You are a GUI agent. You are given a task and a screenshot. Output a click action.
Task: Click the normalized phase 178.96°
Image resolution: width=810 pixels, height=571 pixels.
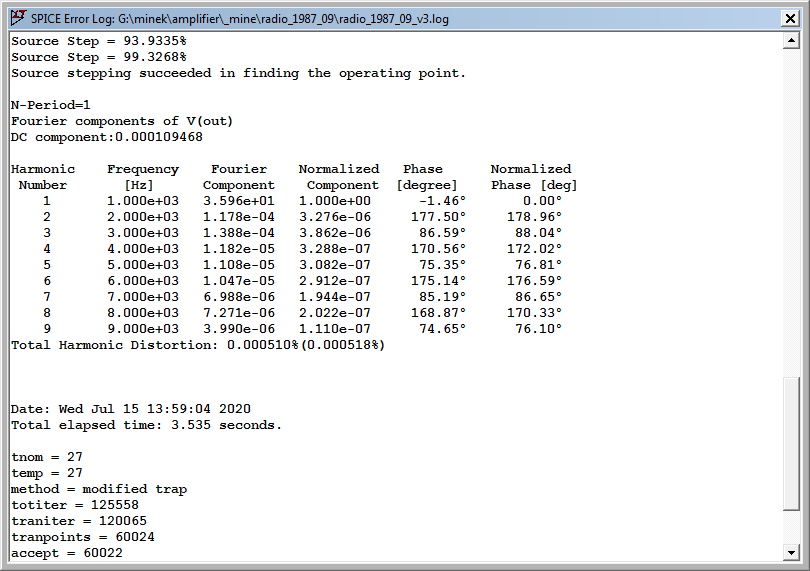pyautogui.click(x=534, y=218)
